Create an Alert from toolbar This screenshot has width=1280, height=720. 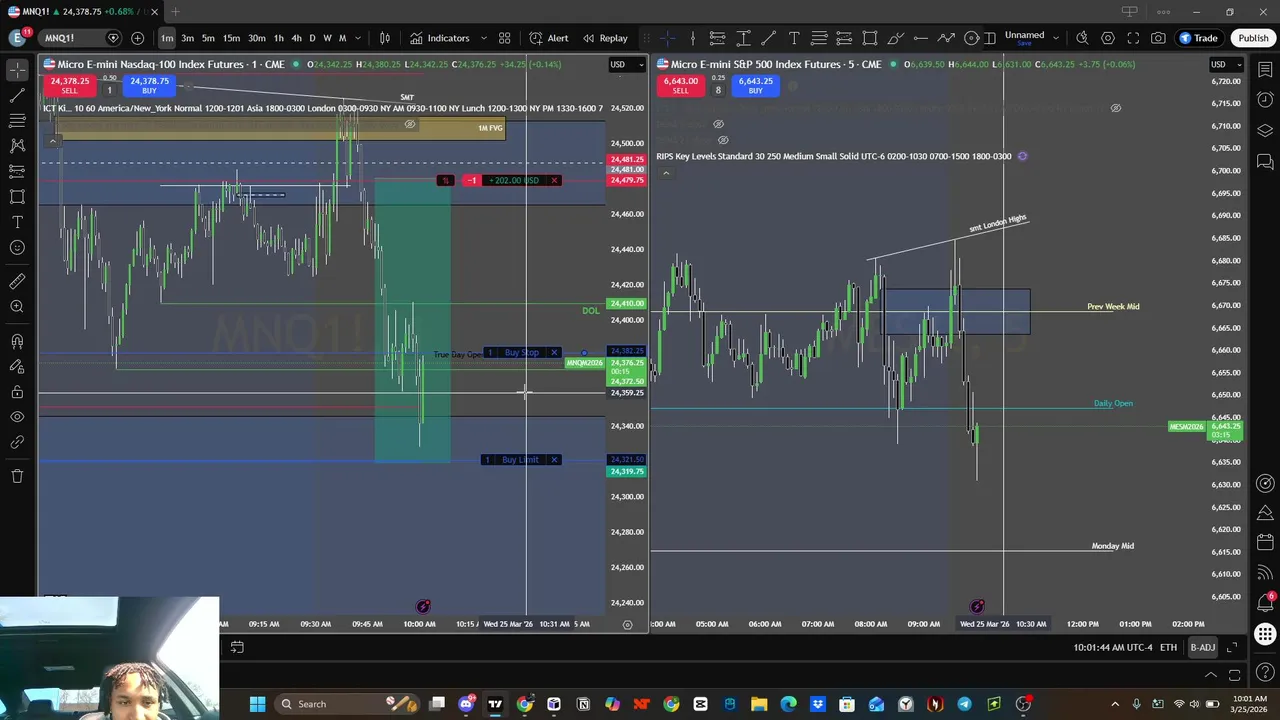click(549, 38)
